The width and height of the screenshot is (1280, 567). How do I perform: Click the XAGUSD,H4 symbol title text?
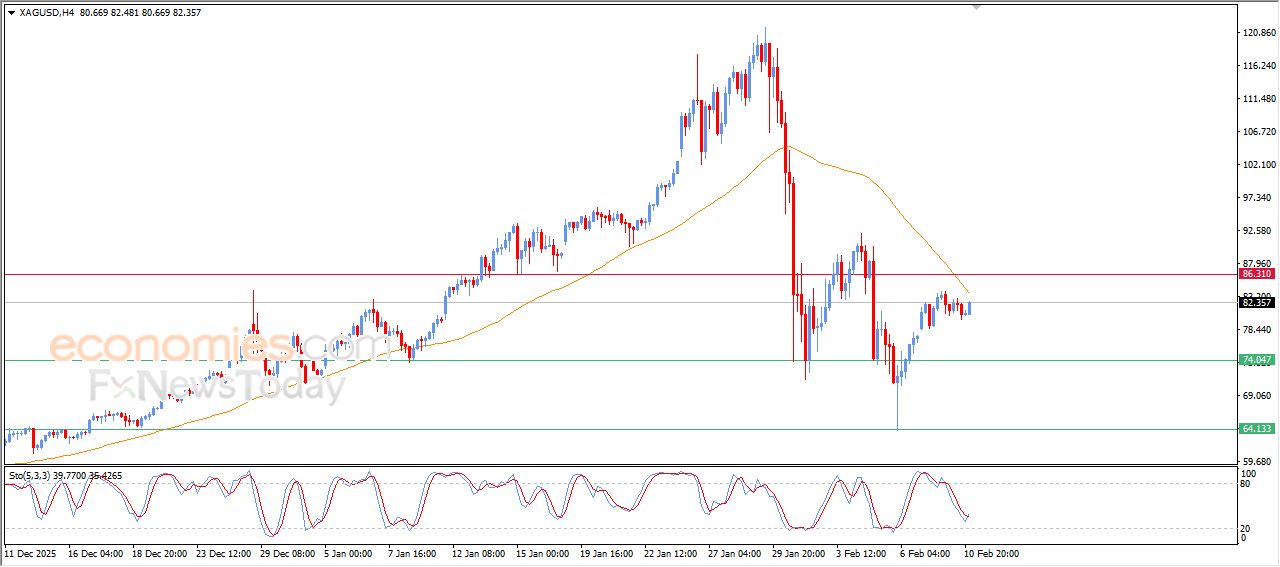46,13
